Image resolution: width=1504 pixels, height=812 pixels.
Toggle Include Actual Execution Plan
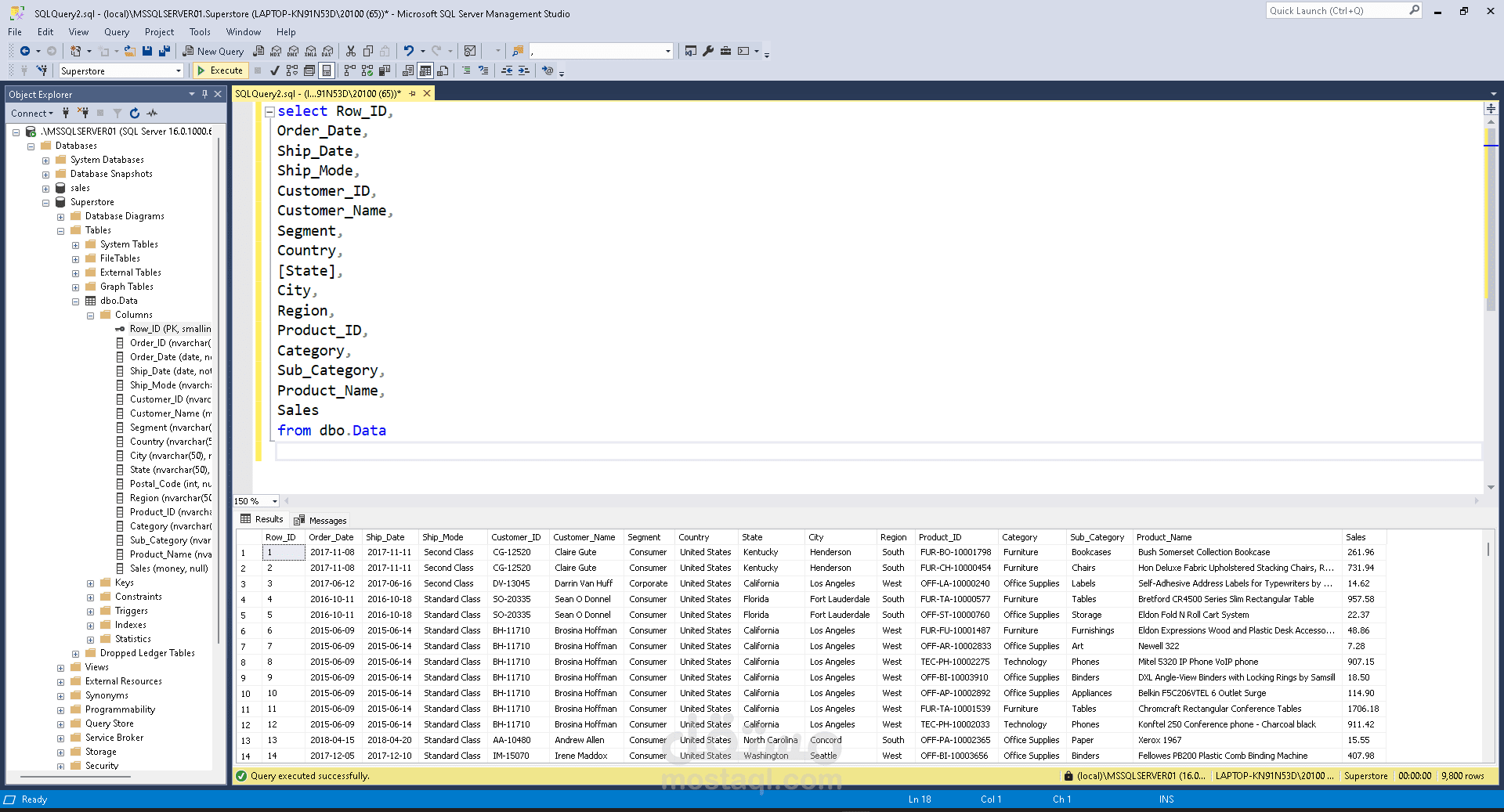click(x=350, y=70)
